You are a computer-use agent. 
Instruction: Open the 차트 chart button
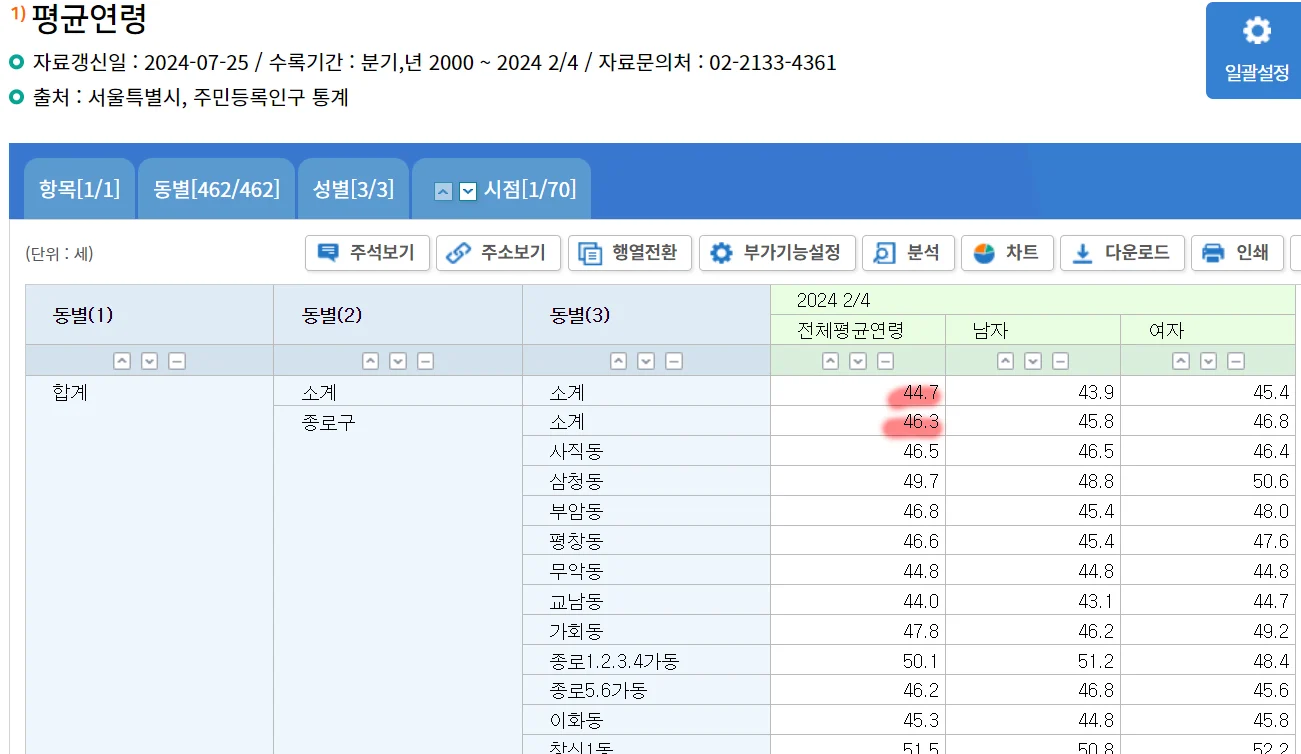(x=1007, y=253)
